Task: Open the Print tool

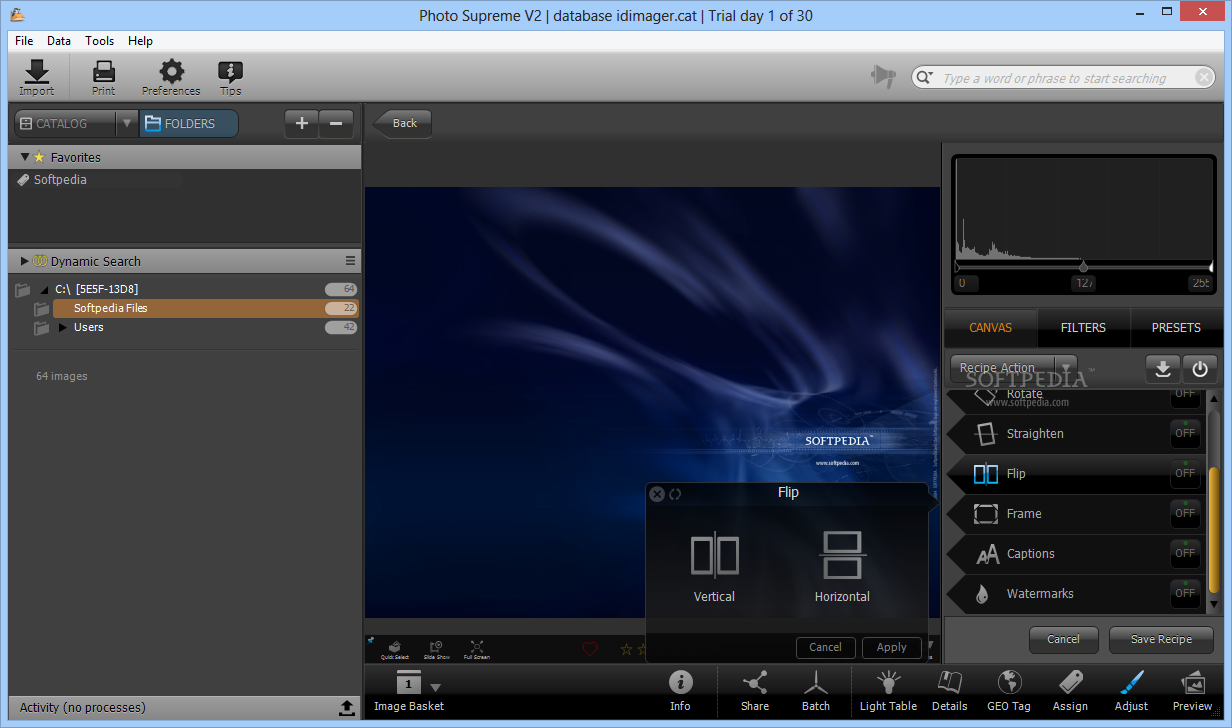Action: tap(104, 77)
